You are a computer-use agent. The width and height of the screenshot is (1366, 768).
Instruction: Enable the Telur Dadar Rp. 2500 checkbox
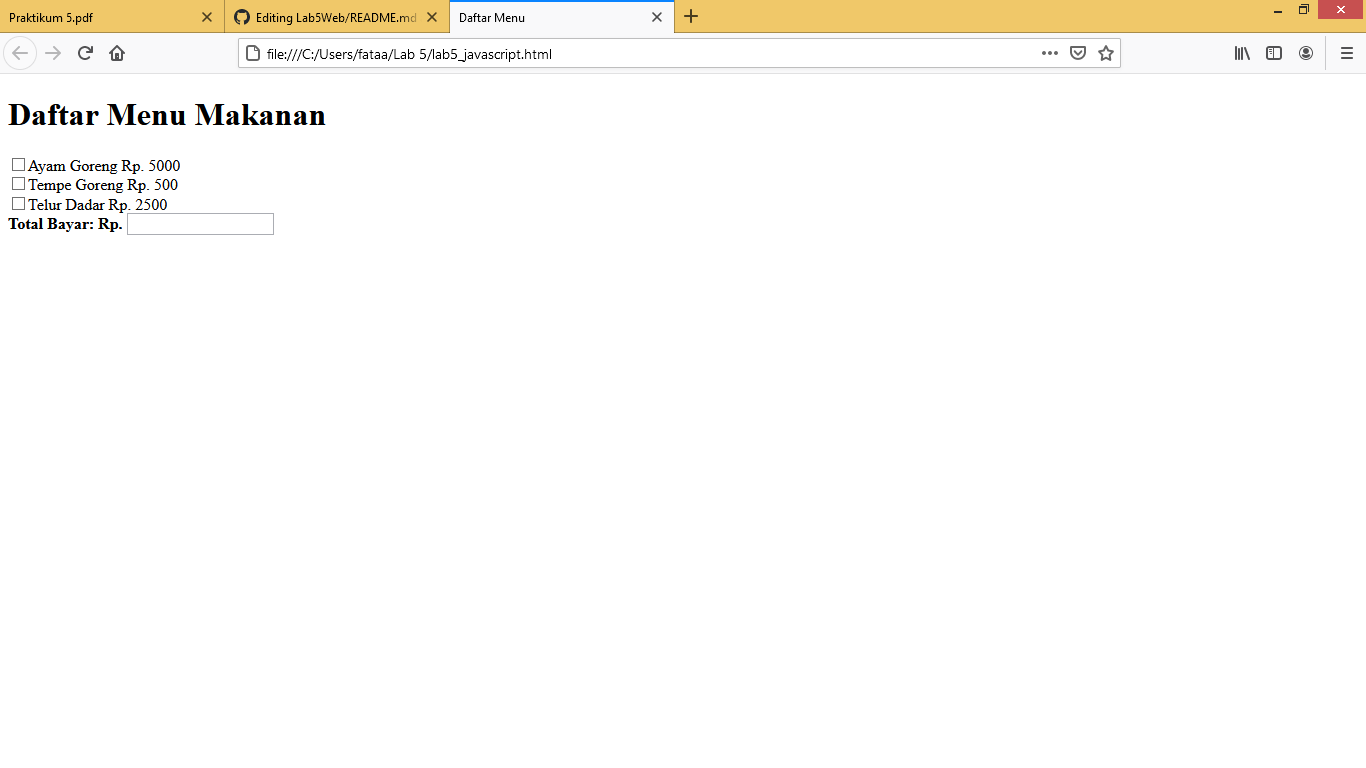pyautogui.click(x=17, y=203)
